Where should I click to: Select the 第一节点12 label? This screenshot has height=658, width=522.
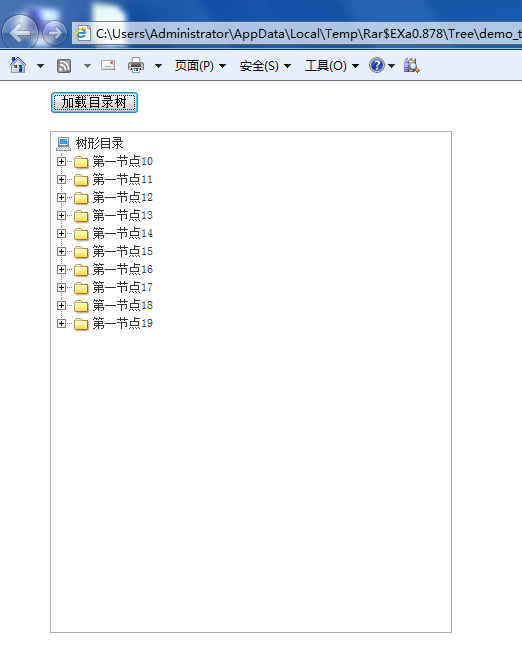[x=123, y=198]
